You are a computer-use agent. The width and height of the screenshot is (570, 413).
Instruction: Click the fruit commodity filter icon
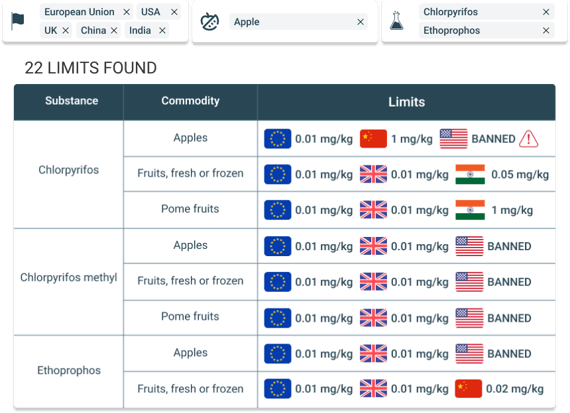point(210,22)
